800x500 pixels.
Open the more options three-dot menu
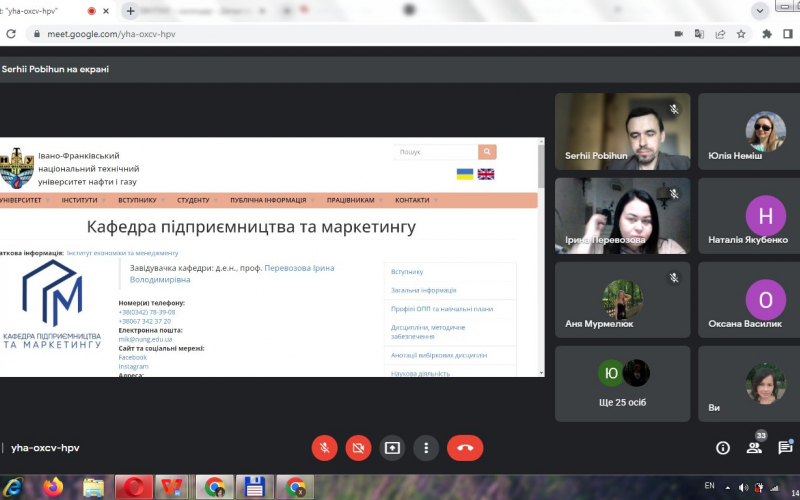coord(426,448)
